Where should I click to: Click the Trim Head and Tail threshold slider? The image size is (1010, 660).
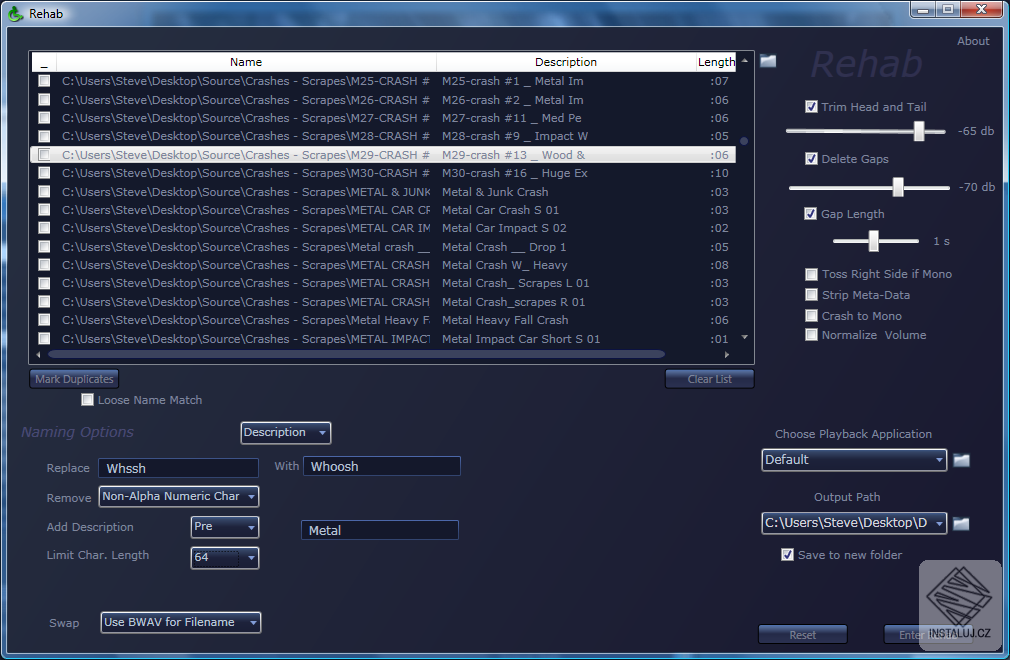coord(866,131)
